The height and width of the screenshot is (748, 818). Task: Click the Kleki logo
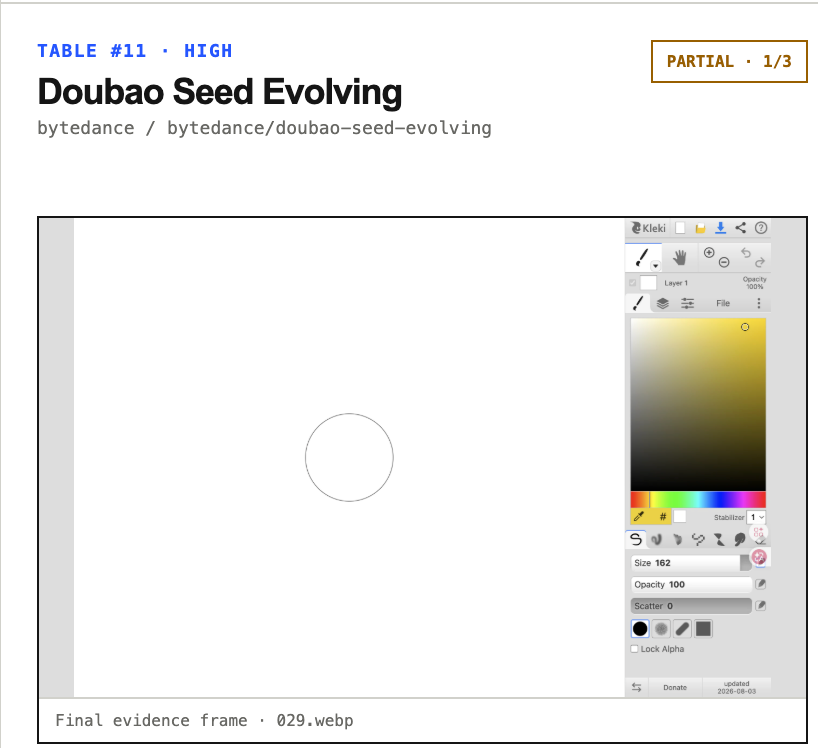pos(648,228)
